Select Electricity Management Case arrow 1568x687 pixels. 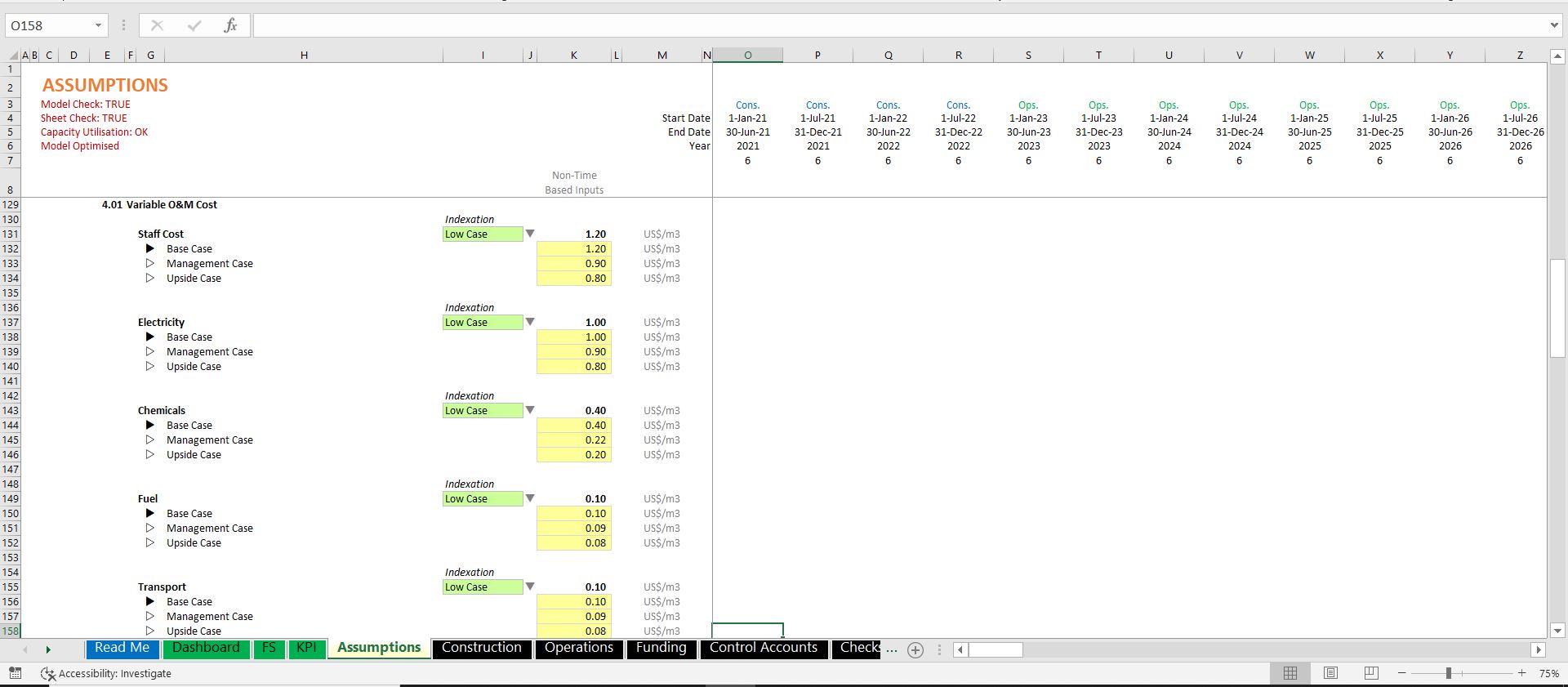(x=150, y=351)
